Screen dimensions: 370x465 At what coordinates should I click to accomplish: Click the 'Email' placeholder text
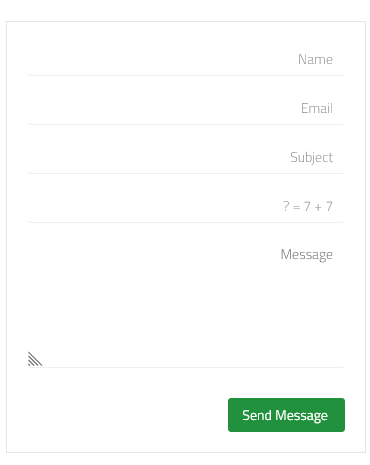click(317, 108)
